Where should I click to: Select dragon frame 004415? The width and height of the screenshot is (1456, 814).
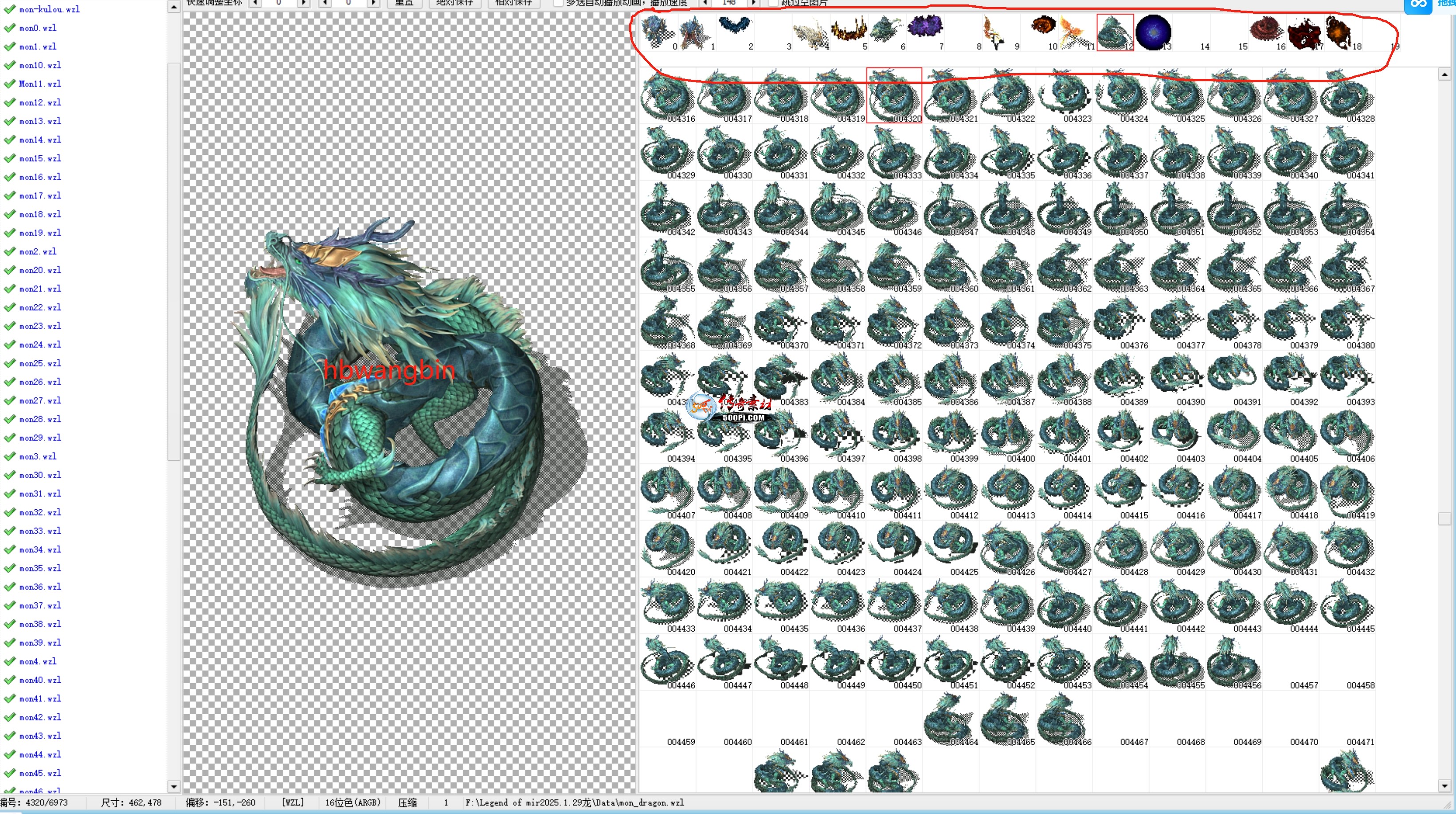[x=1121, y=492]
